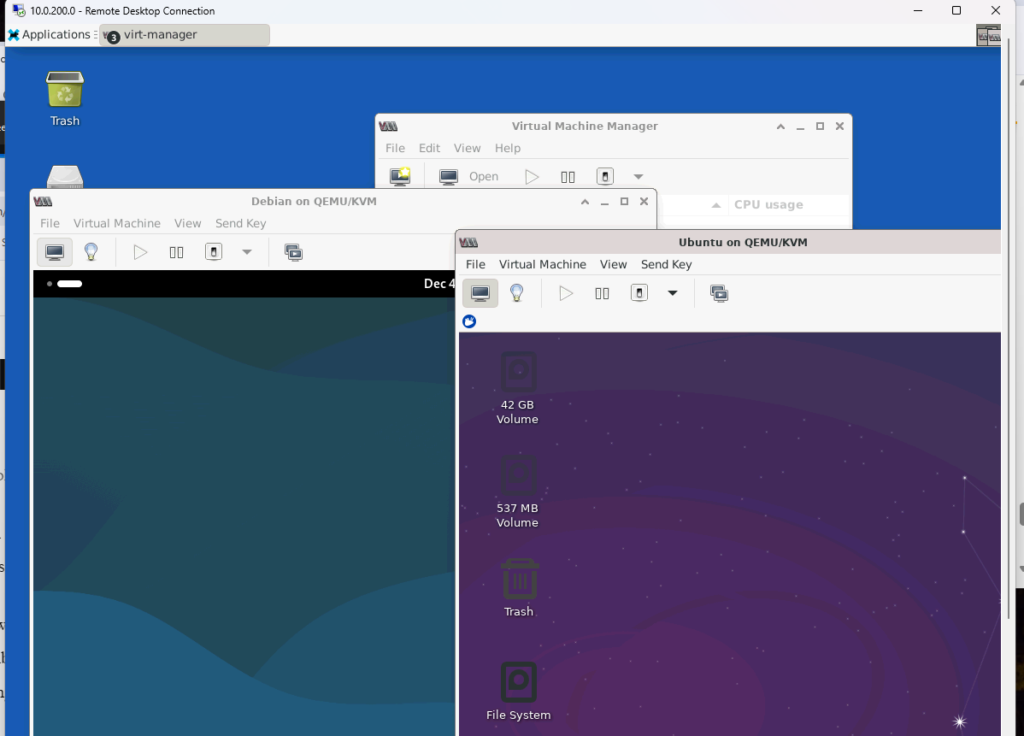
Task: Click the shut down icon in Debian toolbar
Action: point(213,252)
